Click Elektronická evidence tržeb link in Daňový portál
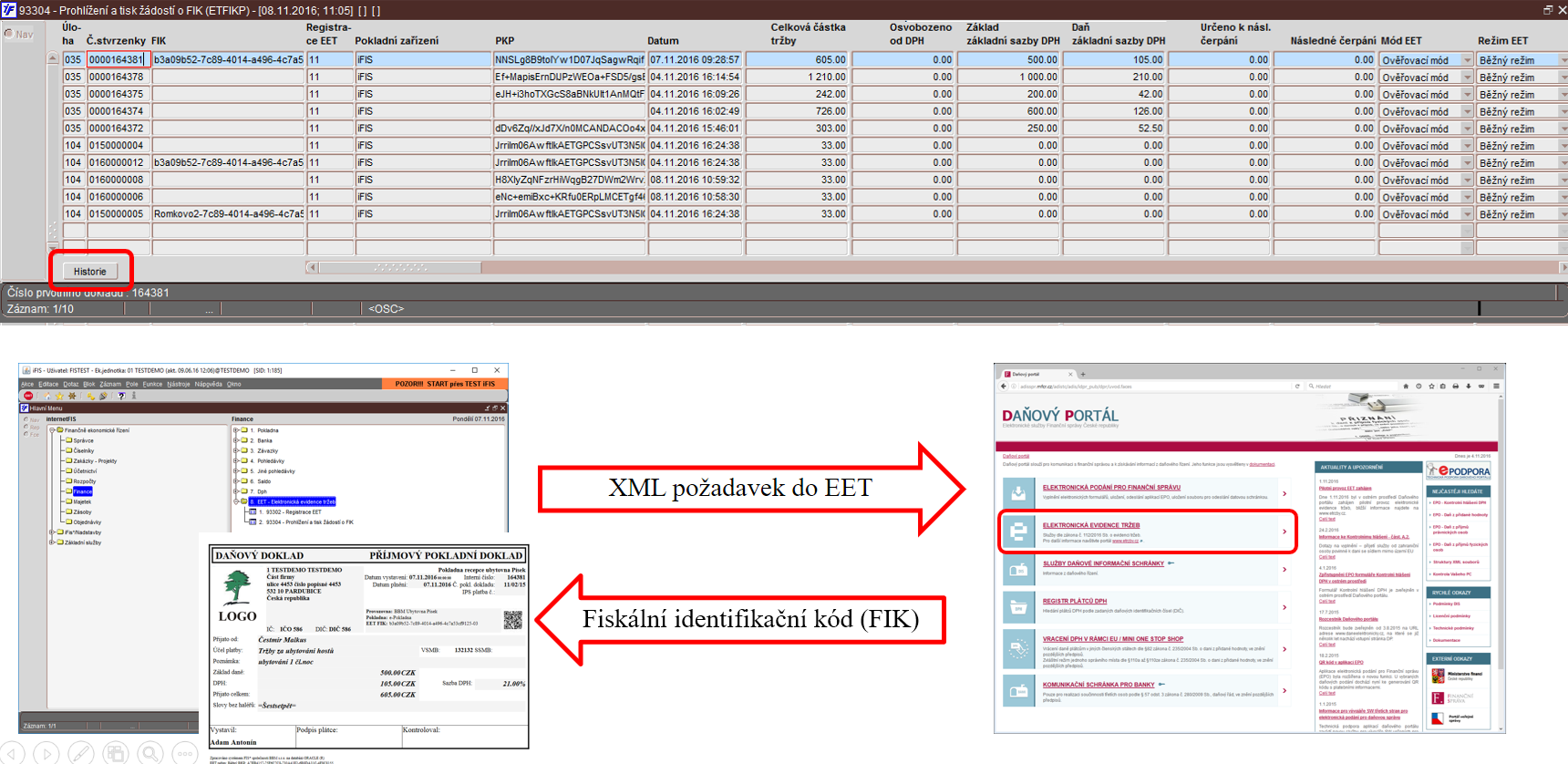1568x764 pixels. [x=1091, y=525]
